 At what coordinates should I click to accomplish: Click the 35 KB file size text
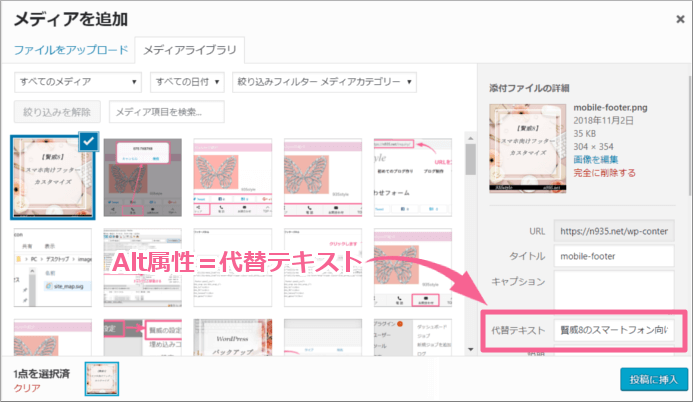[x=584, y=133]
